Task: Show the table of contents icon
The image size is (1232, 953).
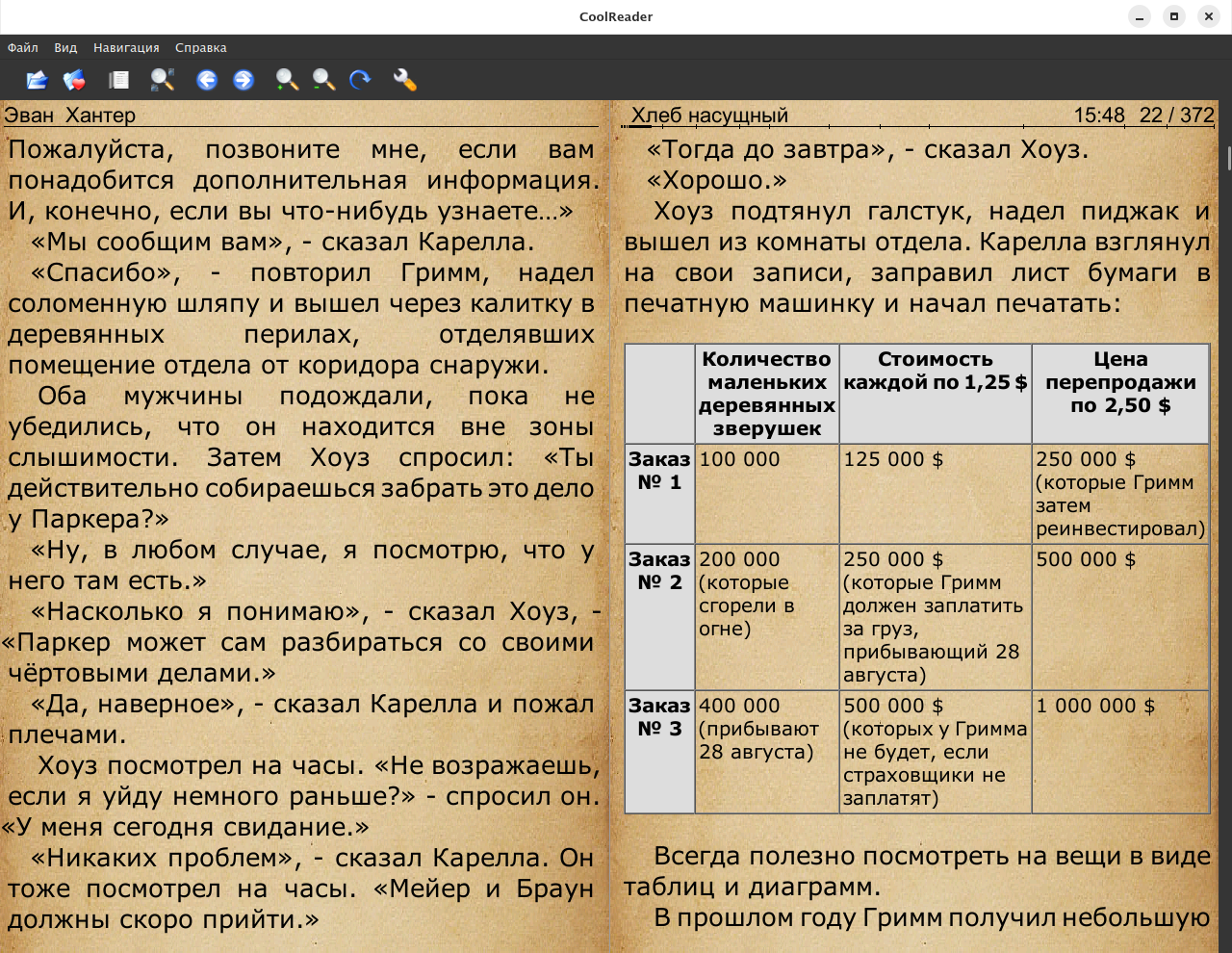Action: (x=118, y=80)
